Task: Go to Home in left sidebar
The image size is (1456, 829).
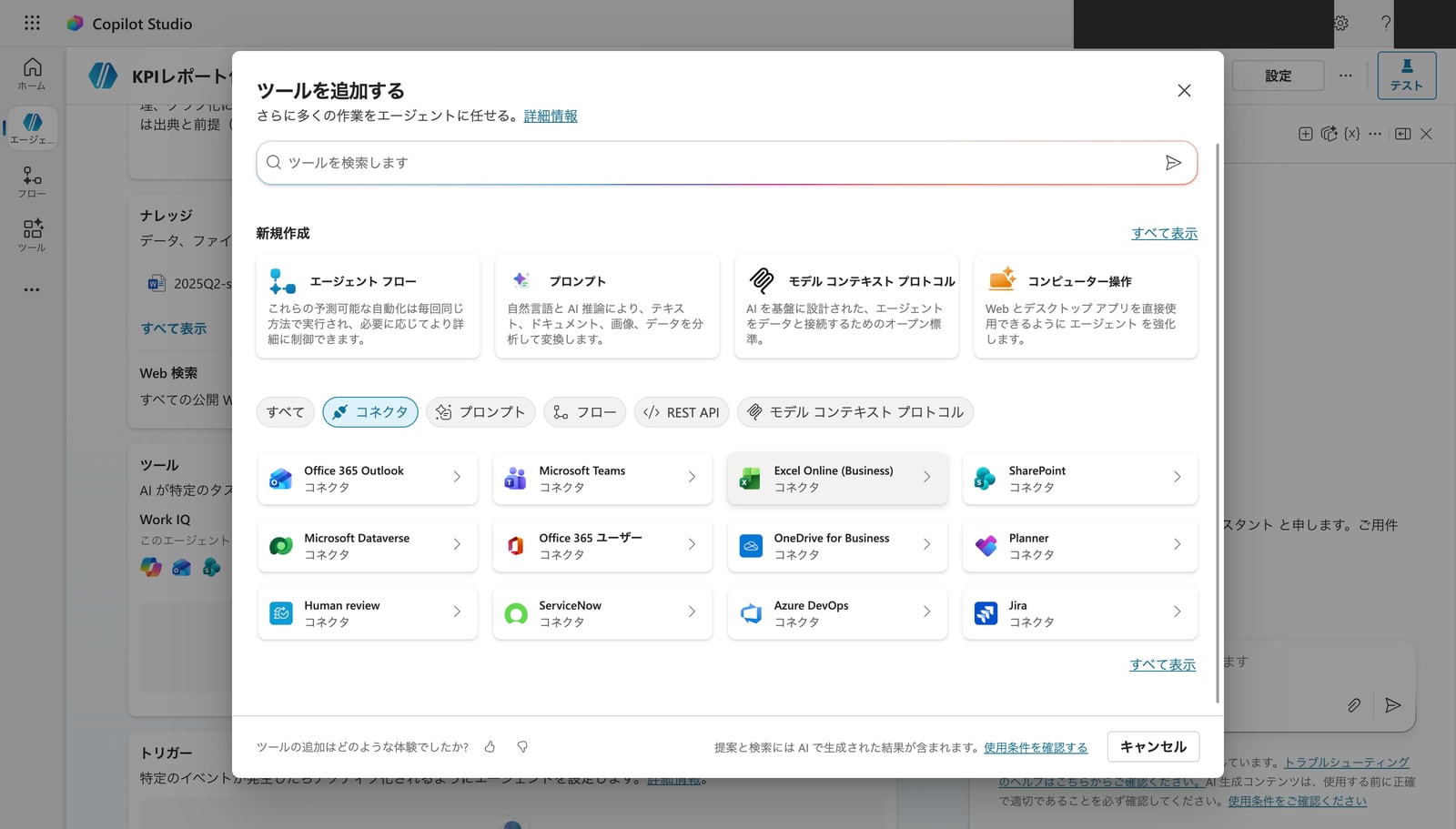Action: point(32,74)
